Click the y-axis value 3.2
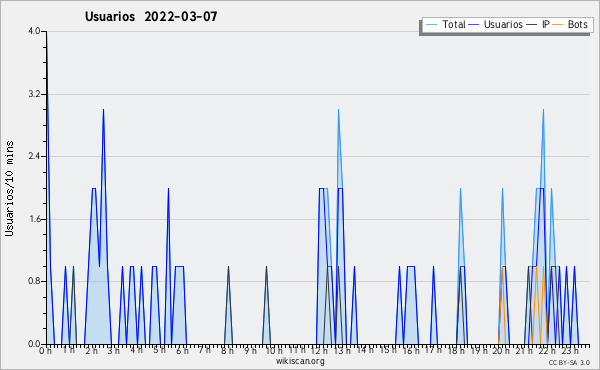Viewport: 600px width, 370px height. pyautogui.click(x=34, y=94)
